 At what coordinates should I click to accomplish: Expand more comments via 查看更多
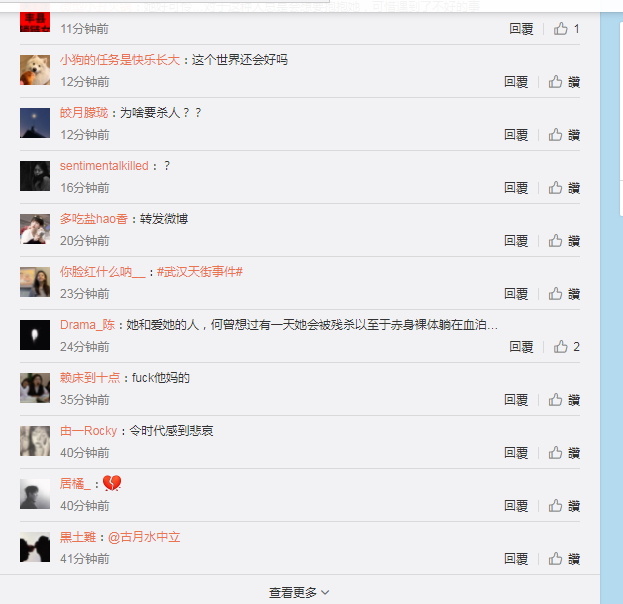(x=299, y=592)
